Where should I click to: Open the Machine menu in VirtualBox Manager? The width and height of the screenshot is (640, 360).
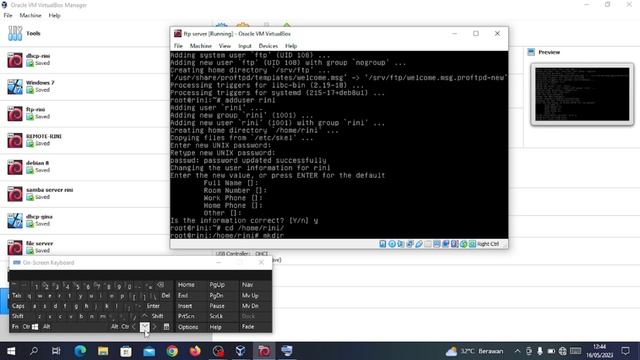(x=30, y=16)
